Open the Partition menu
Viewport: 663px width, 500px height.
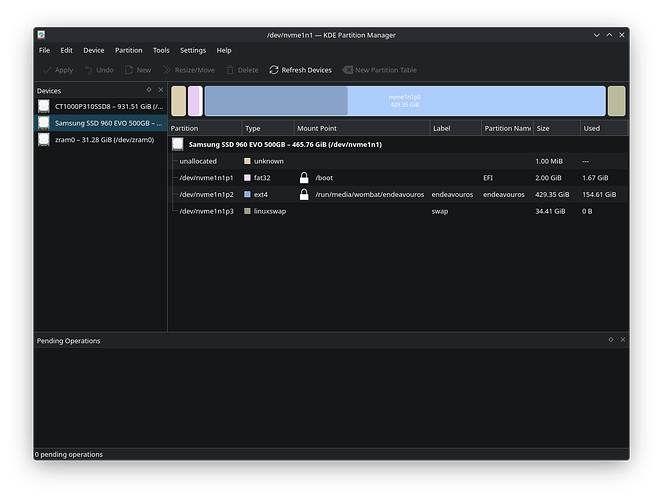pyautogui.click(x=128, y=50)
